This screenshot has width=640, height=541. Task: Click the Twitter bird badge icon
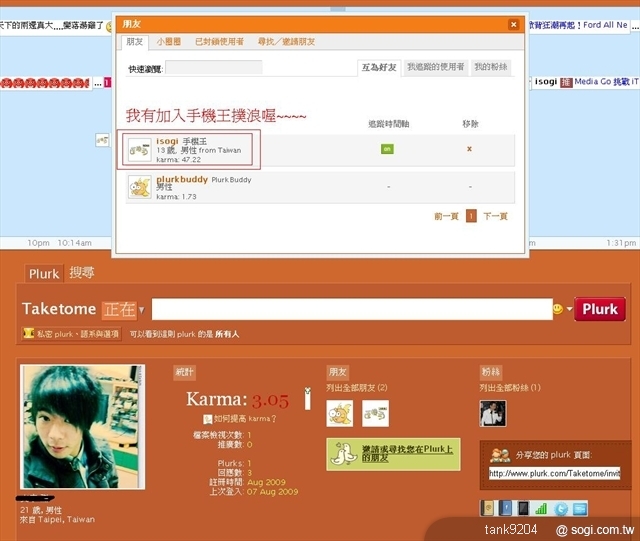[x=561, y=509]
